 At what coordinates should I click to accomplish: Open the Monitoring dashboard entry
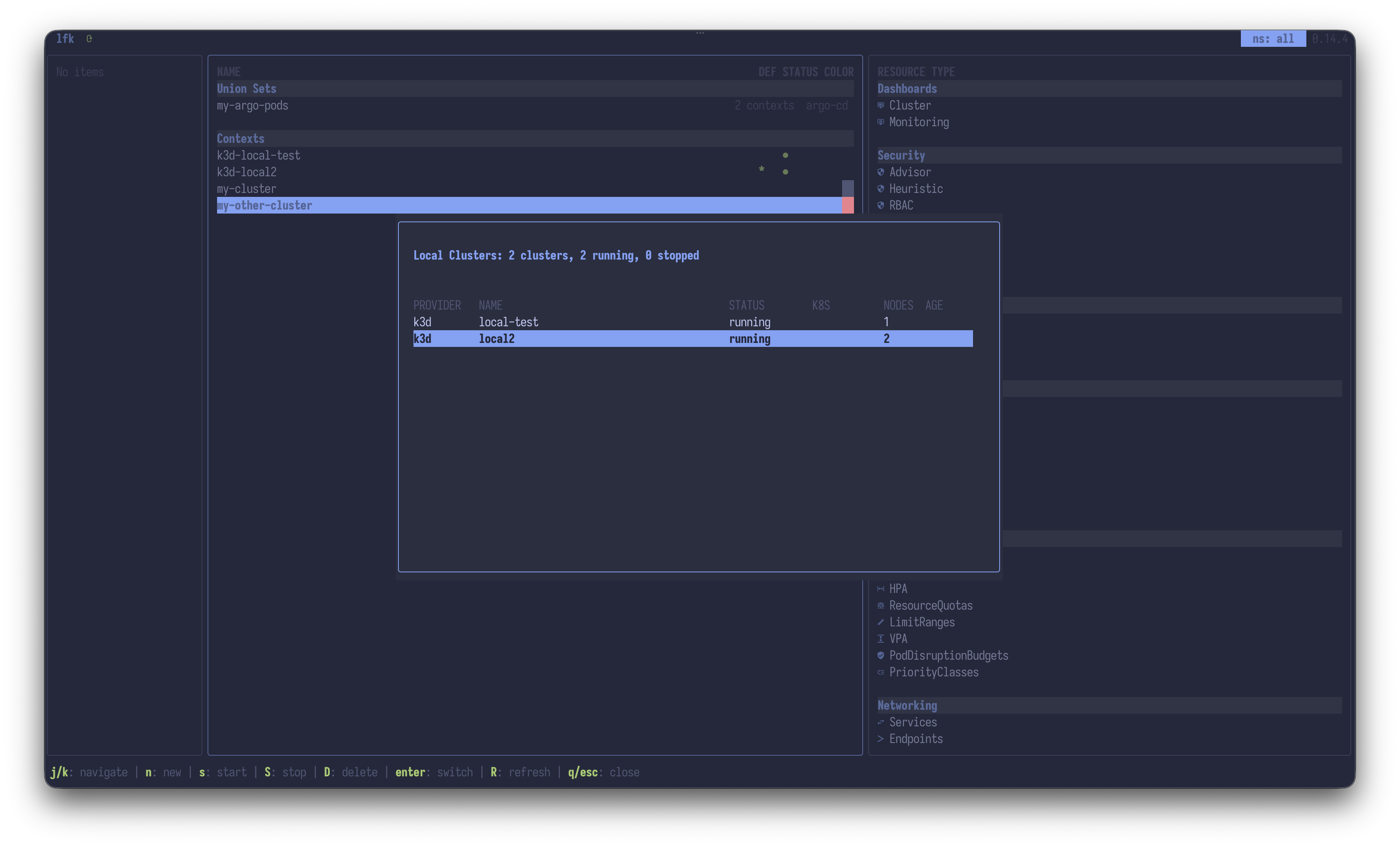919,121
